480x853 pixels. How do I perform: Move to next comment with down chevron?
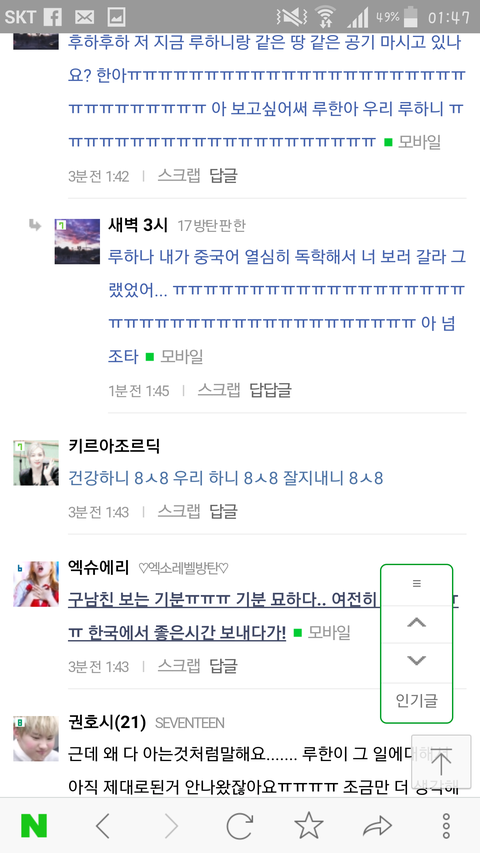point(417,662)
